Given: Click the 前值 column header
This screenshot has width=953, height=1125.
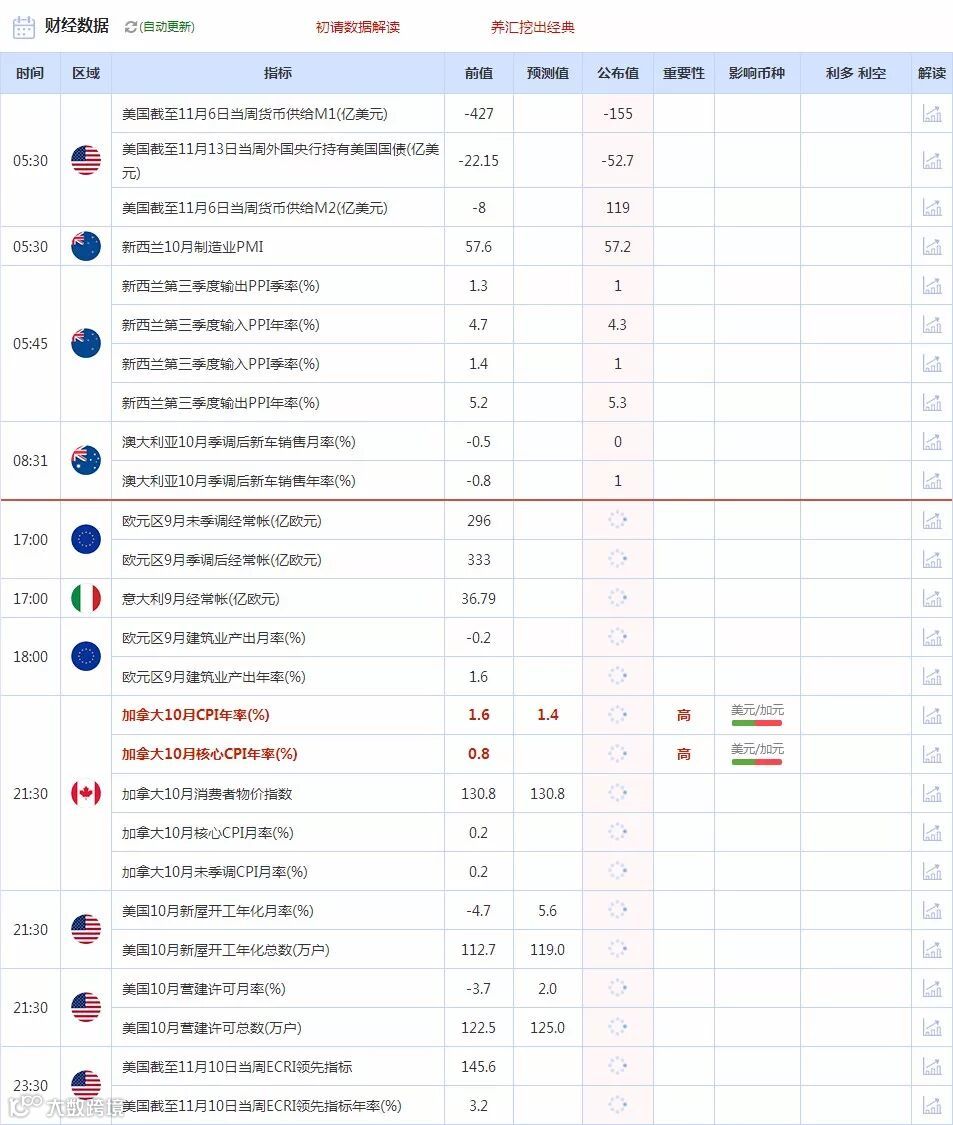Looking at the screenshot, I should coord(479,73).
